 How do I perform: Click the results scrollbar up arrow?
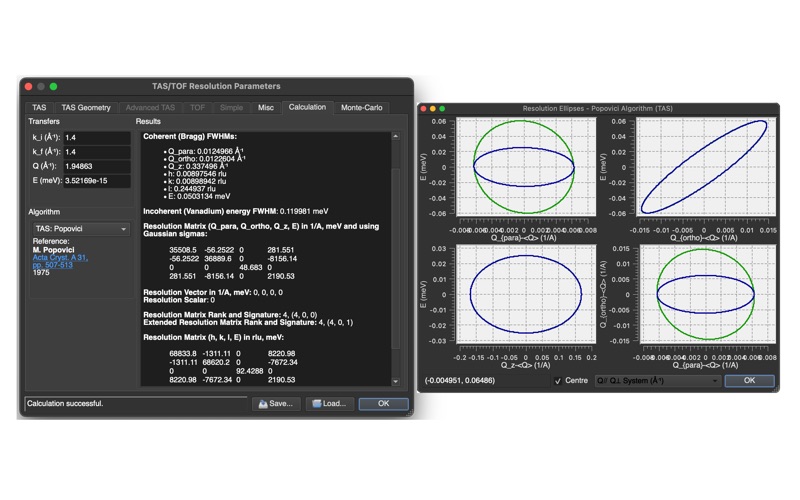(x=395, y=136)
